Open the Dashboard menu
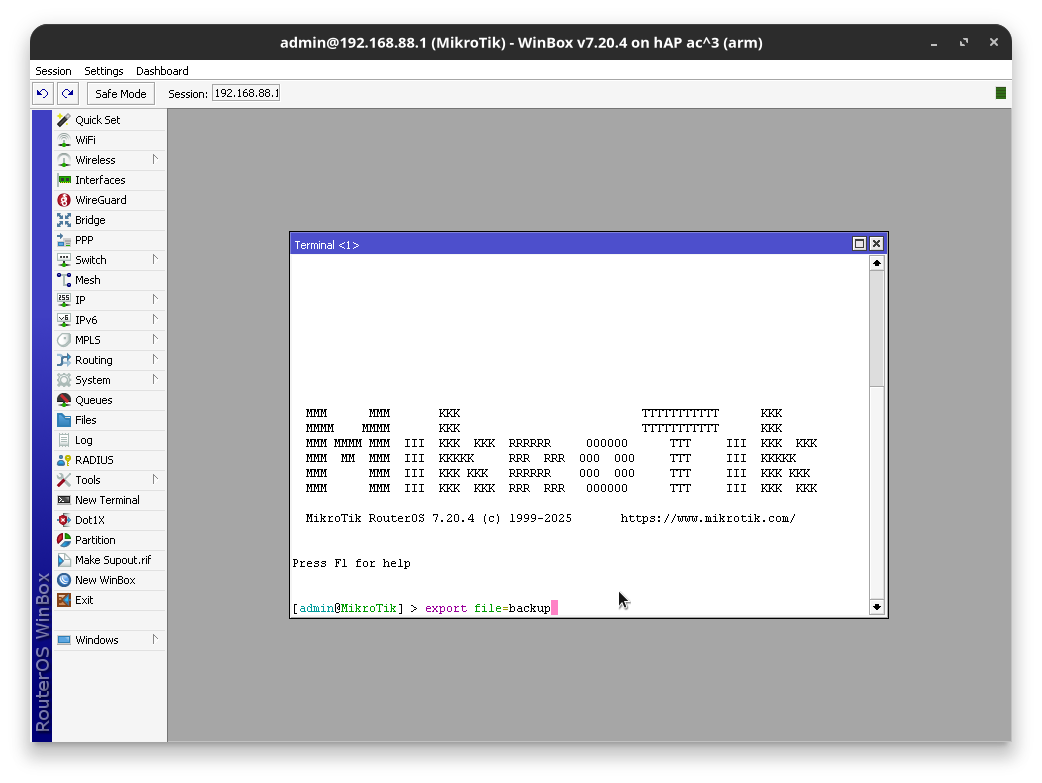This screenshot has width=1042, height=783. tap(162, 71)
